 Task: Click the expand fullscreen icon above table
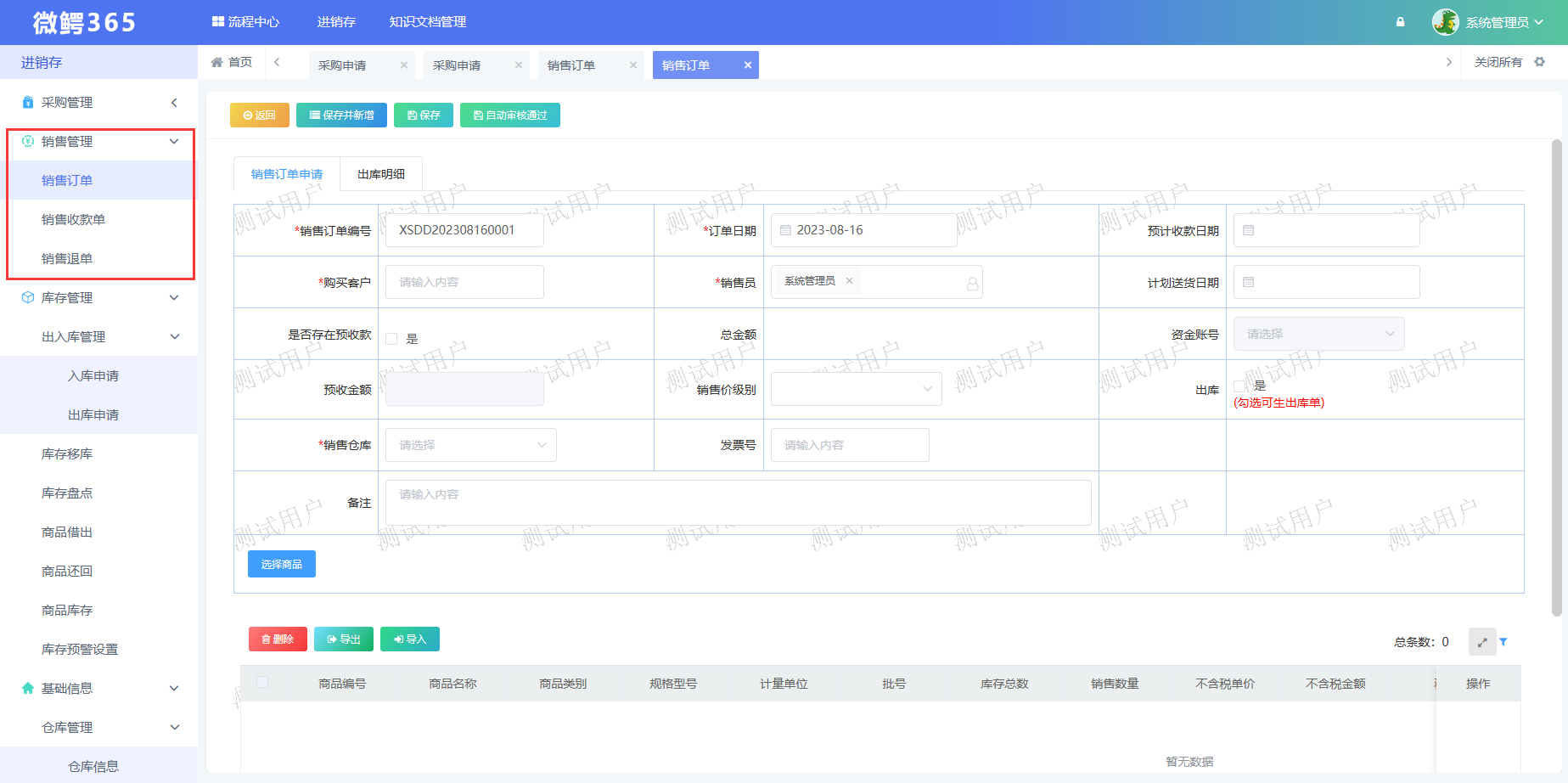[x=1482, y=642]
